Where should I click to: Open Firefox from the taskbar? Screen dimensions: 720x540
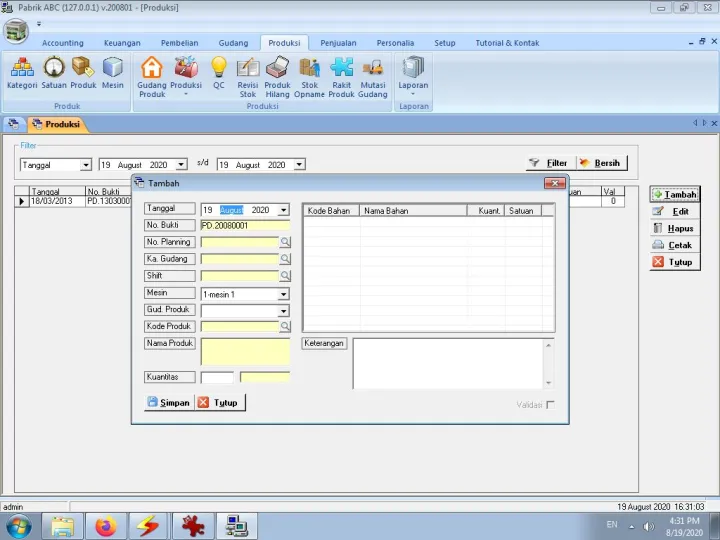coord(106,525)
